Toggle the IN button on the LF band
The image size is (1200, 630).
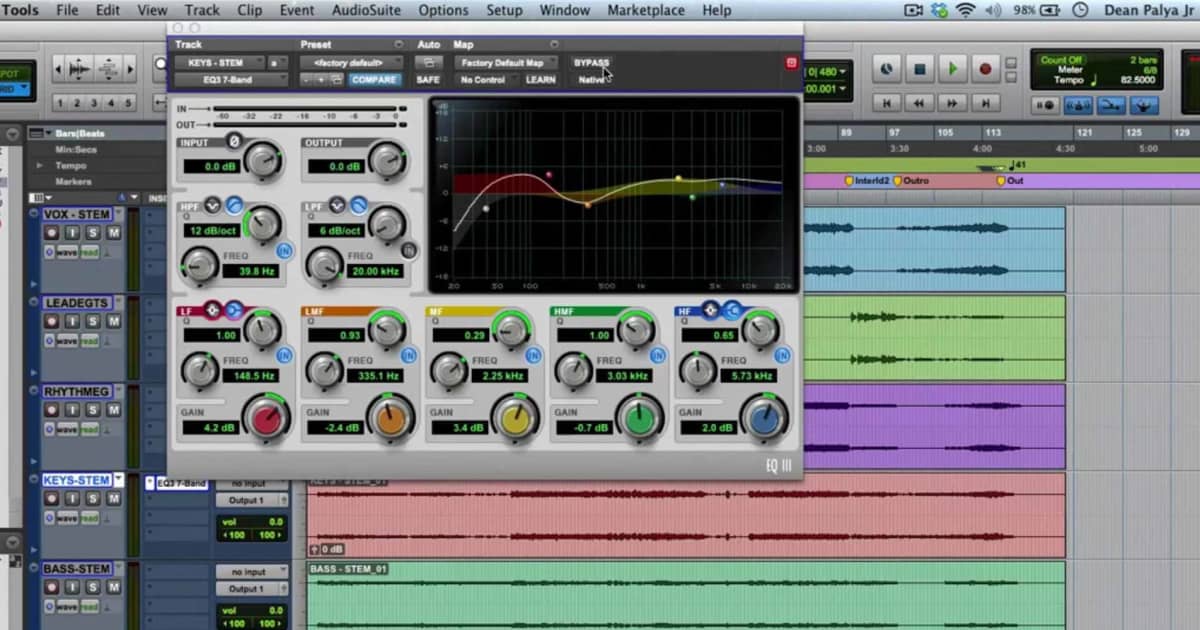coord(285,356)
